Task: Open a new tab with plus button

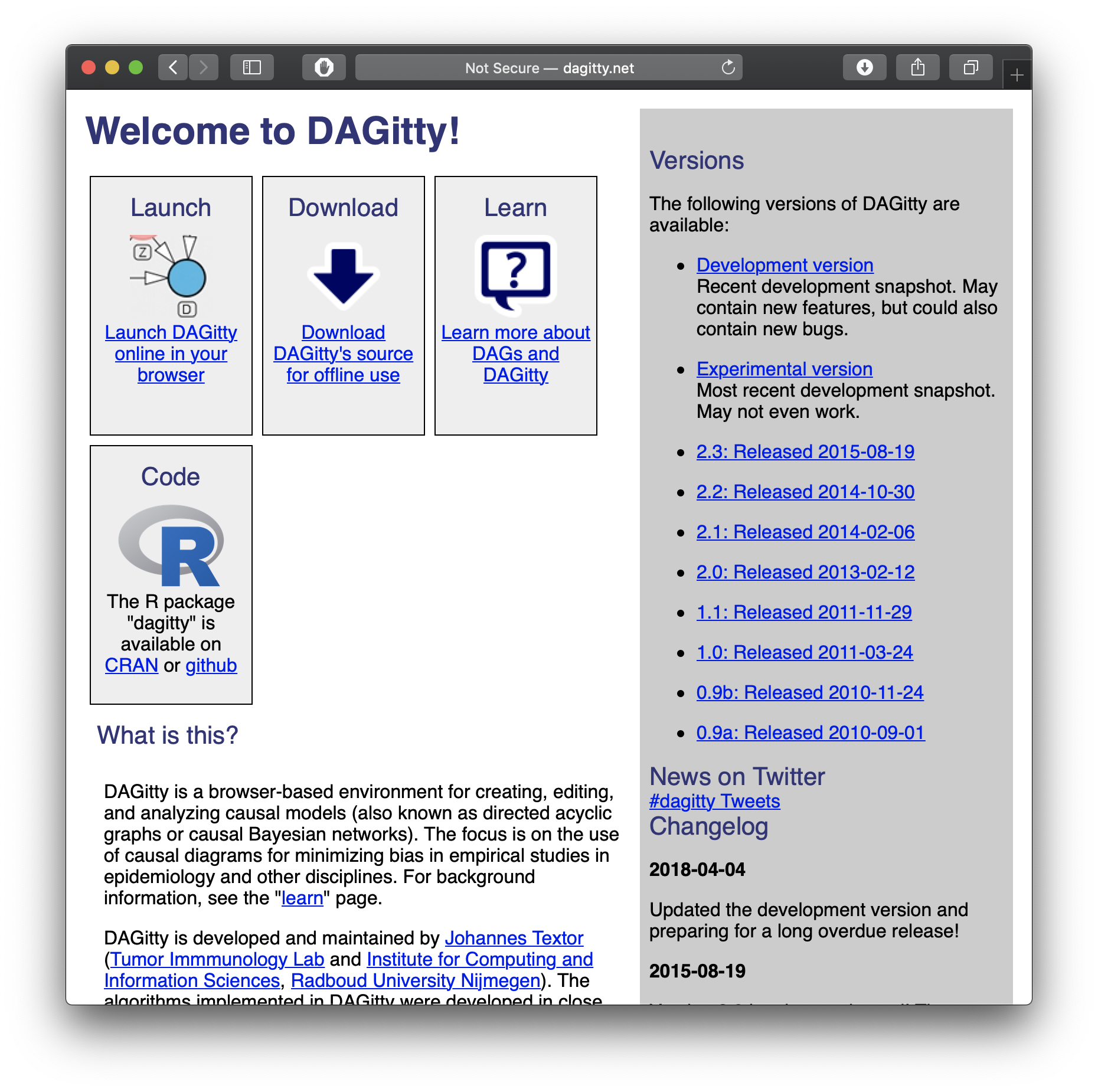Action: [x=1017, y=76]
